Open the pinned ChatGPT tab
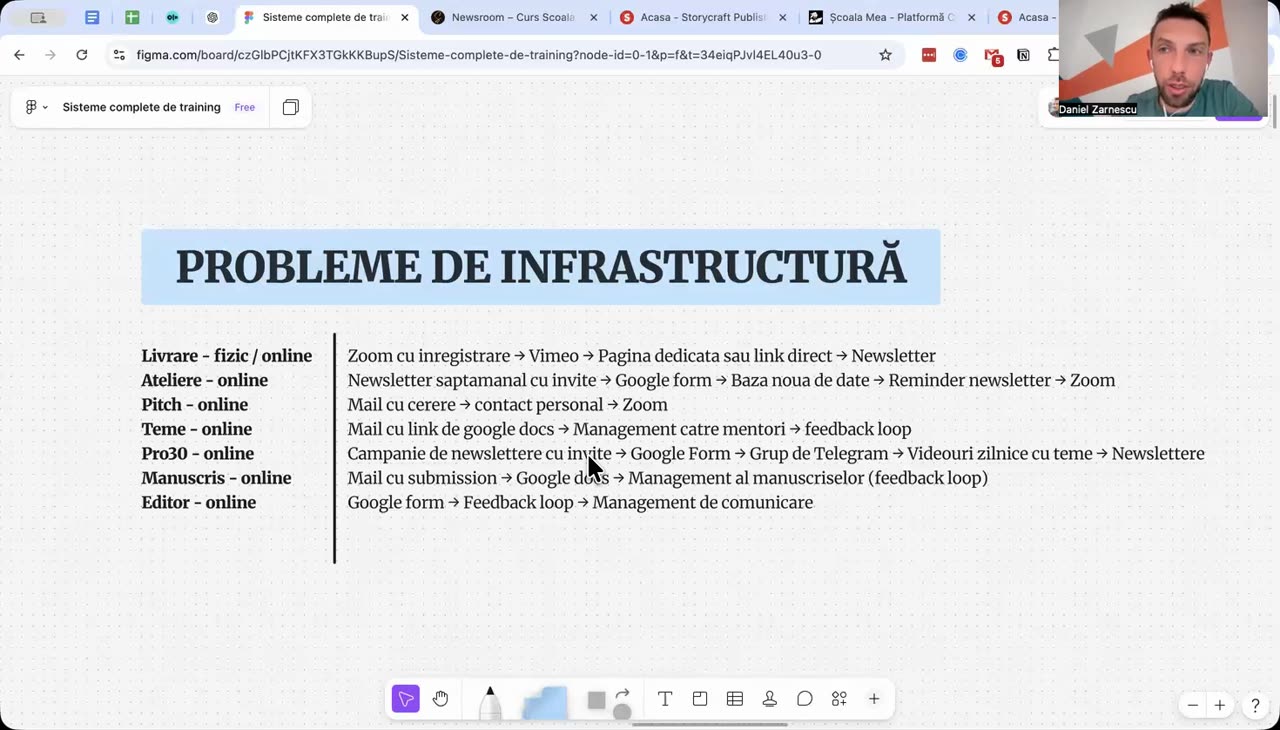Screen dimensions: 1280x730 (212, 17)
